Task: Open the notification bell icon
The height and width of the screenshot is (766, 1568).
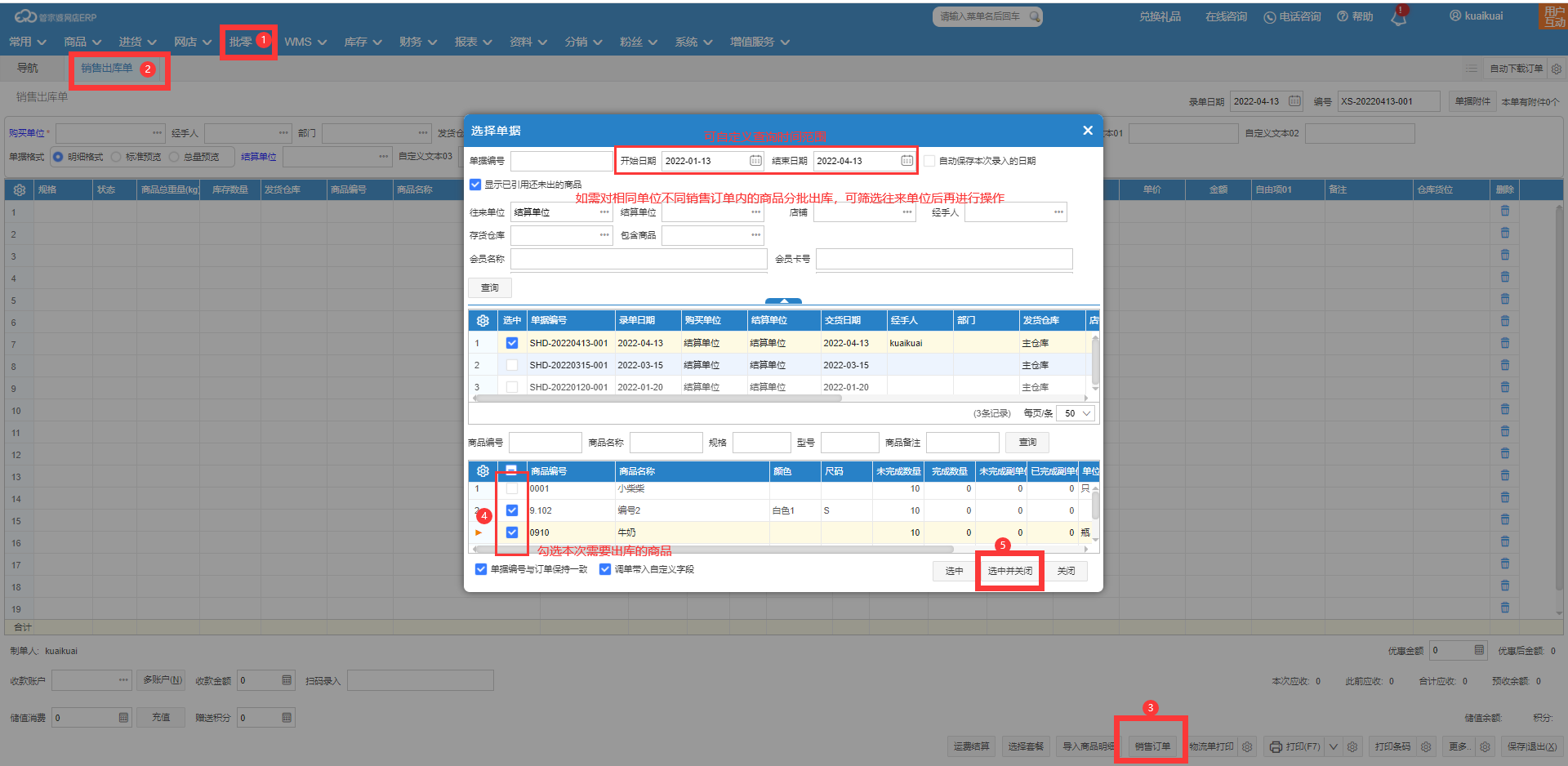Action: (x=1398, y=18)
